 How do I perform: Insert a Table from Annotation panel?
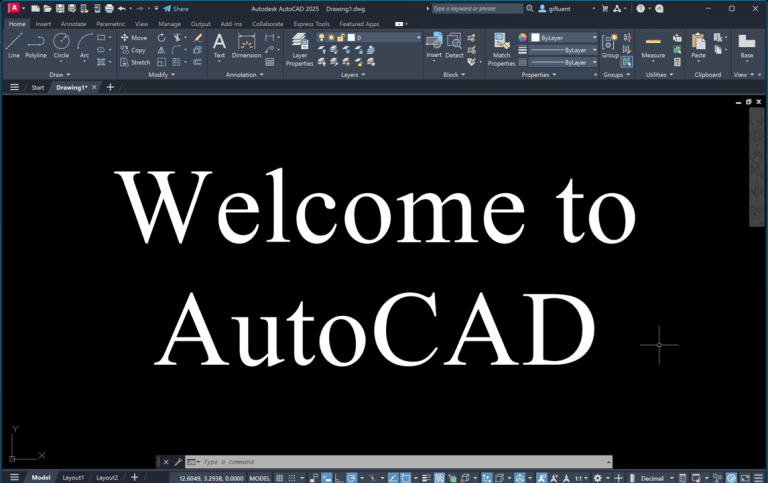tap(269, 62)
